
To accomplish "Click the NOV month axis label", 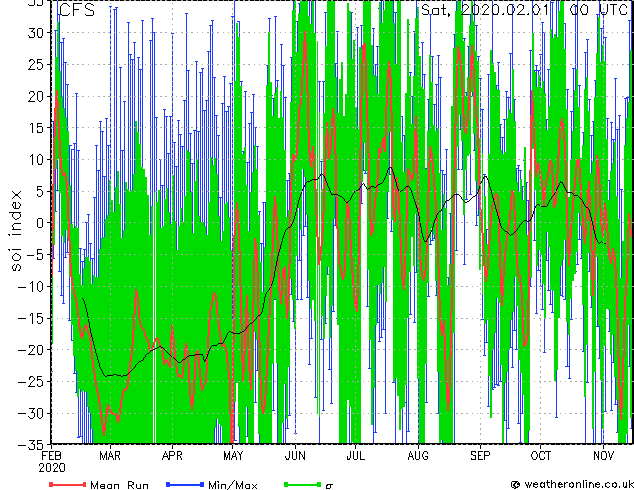I will pyautogui.click(x=603, y=456).
